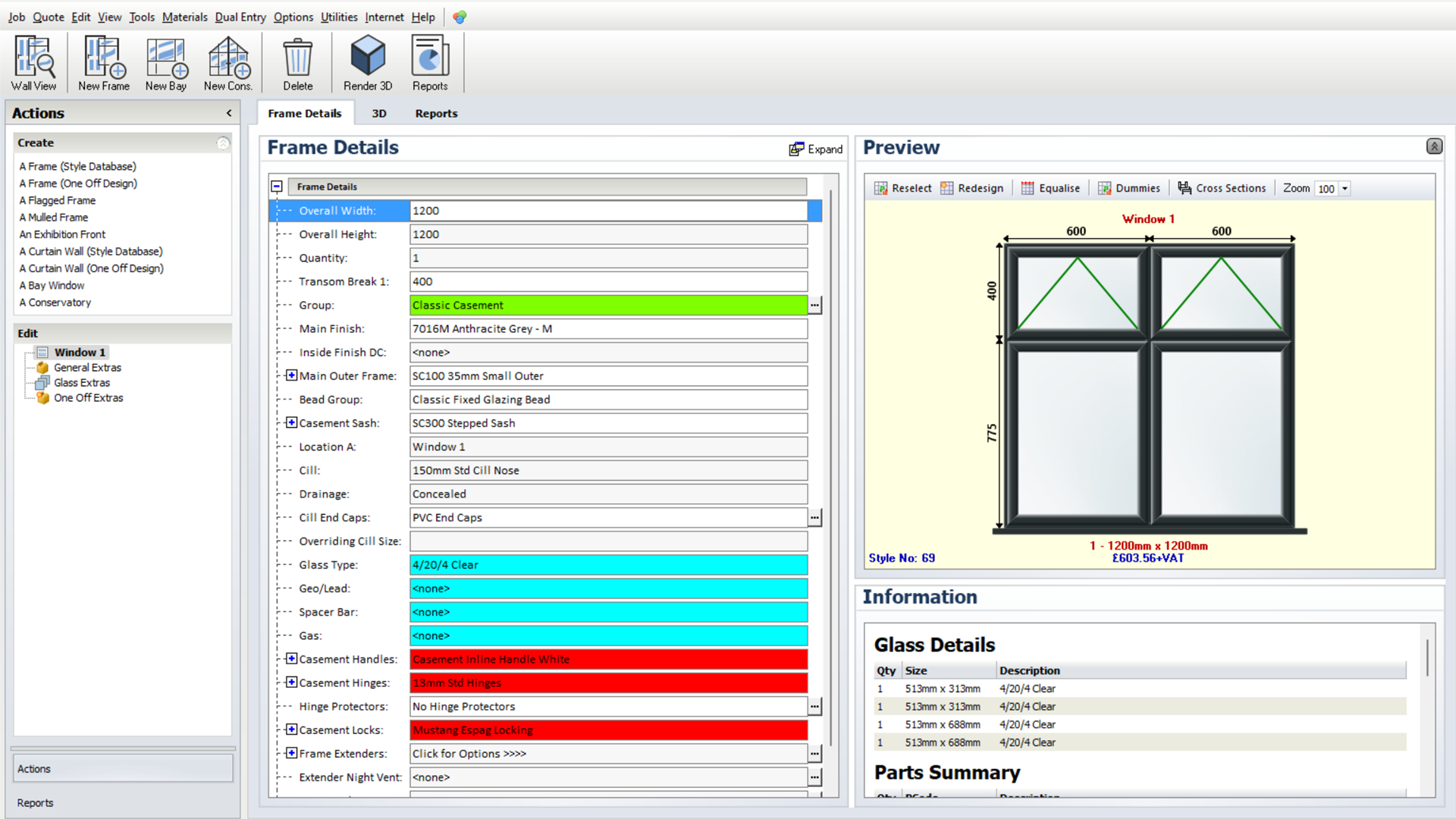Image resolution: width=1456 pixels, height=819 pixels.
Task: Select General Extras in Edit tree
Action: [87, 368]
